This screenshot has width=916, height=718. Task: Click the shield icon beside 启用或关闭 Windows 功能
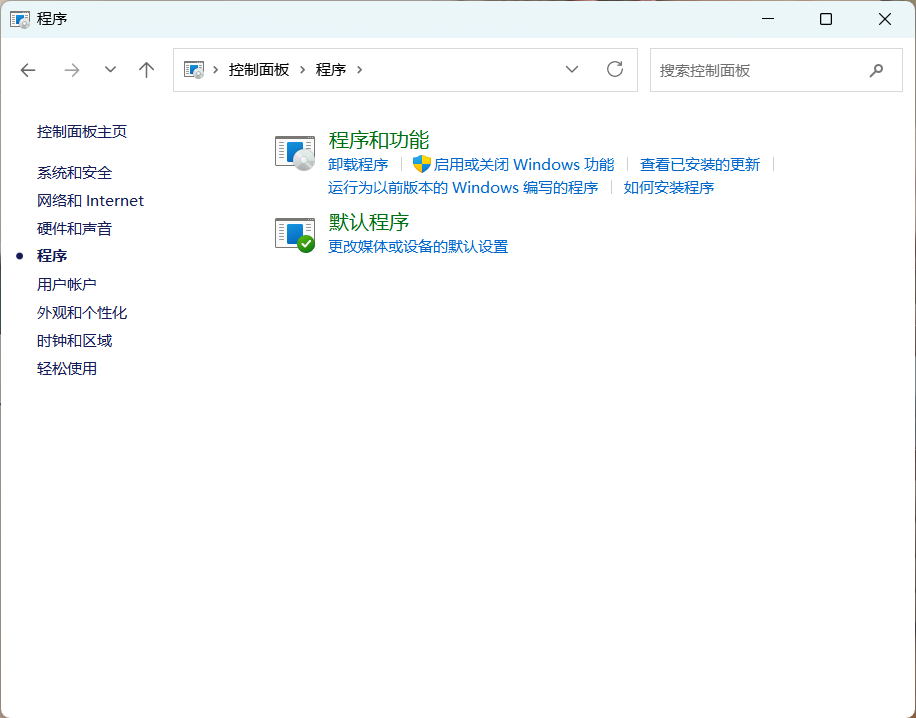421,164
